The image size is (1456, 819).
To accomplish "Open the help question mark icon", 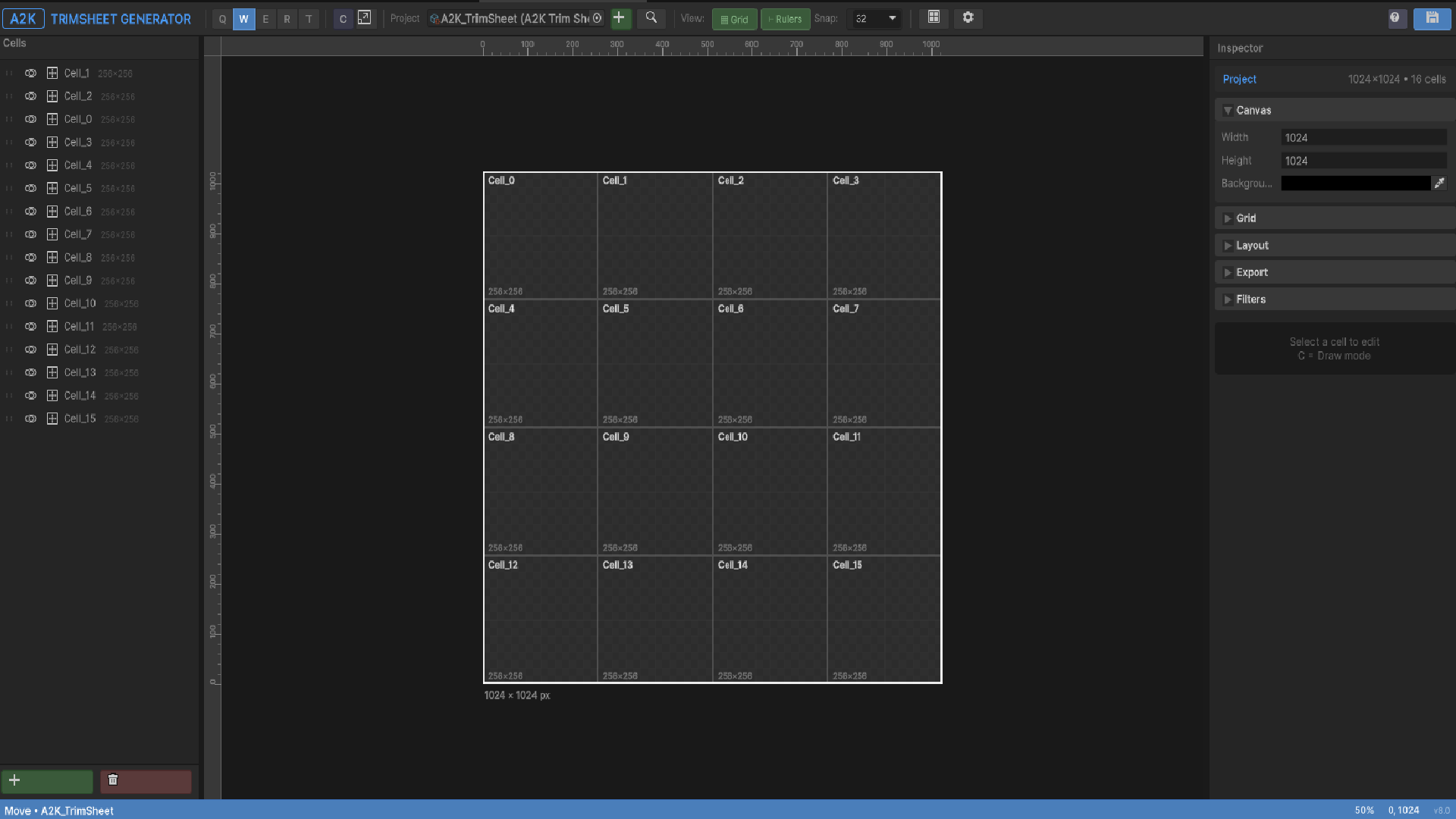I will [1395, 18].
